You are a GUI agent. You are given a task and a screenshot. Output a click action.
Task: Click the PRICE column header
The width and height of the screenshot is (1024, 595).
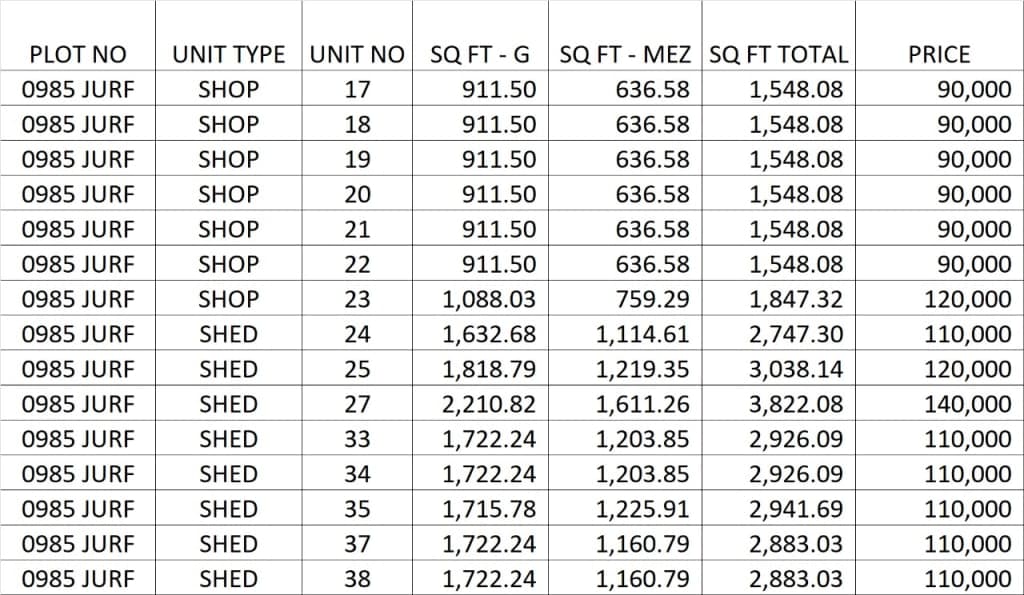(x=939, y=54)
